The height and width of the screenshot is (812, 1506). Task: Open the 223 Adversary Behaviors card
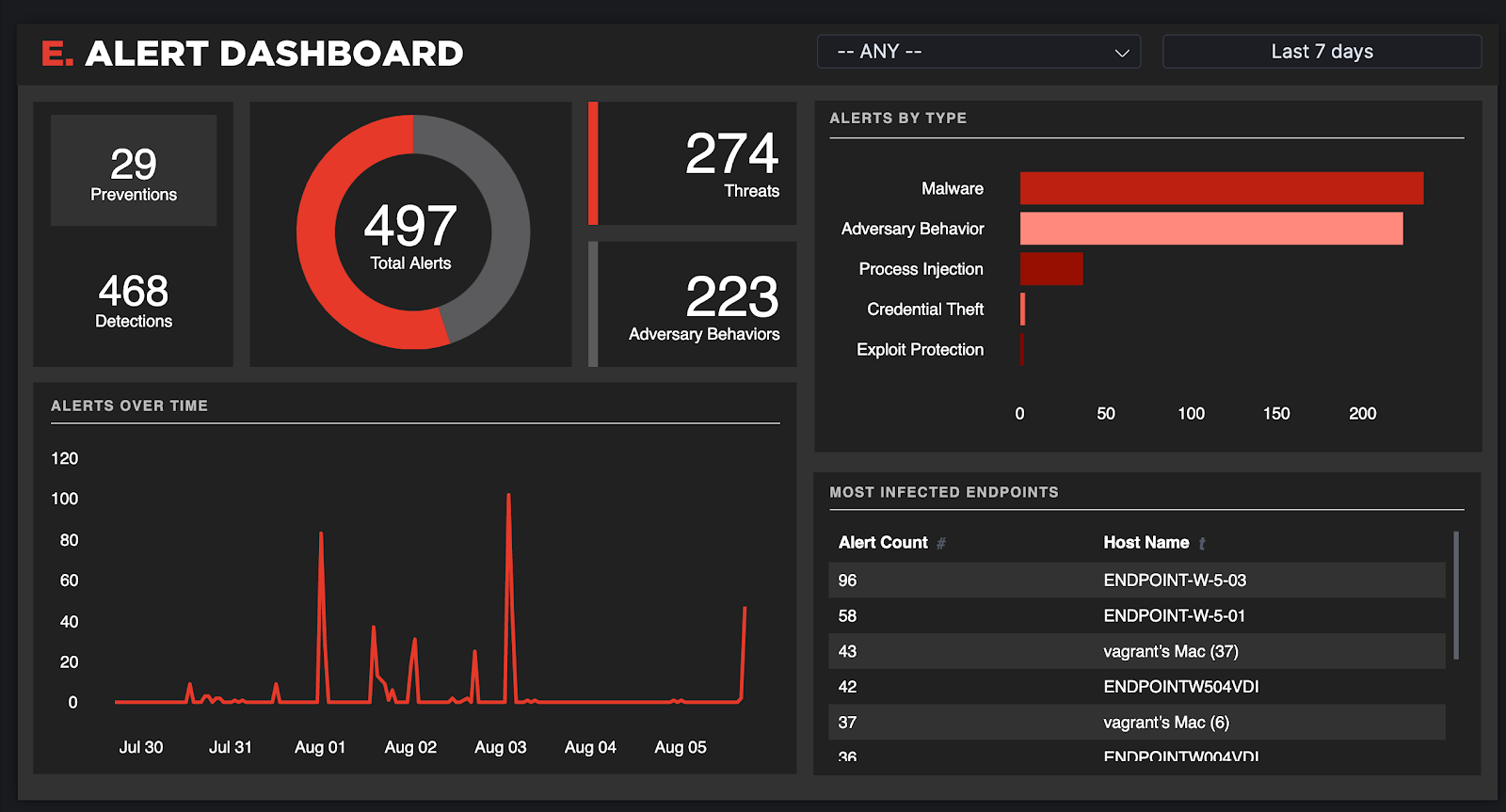[x=693, y=304]
